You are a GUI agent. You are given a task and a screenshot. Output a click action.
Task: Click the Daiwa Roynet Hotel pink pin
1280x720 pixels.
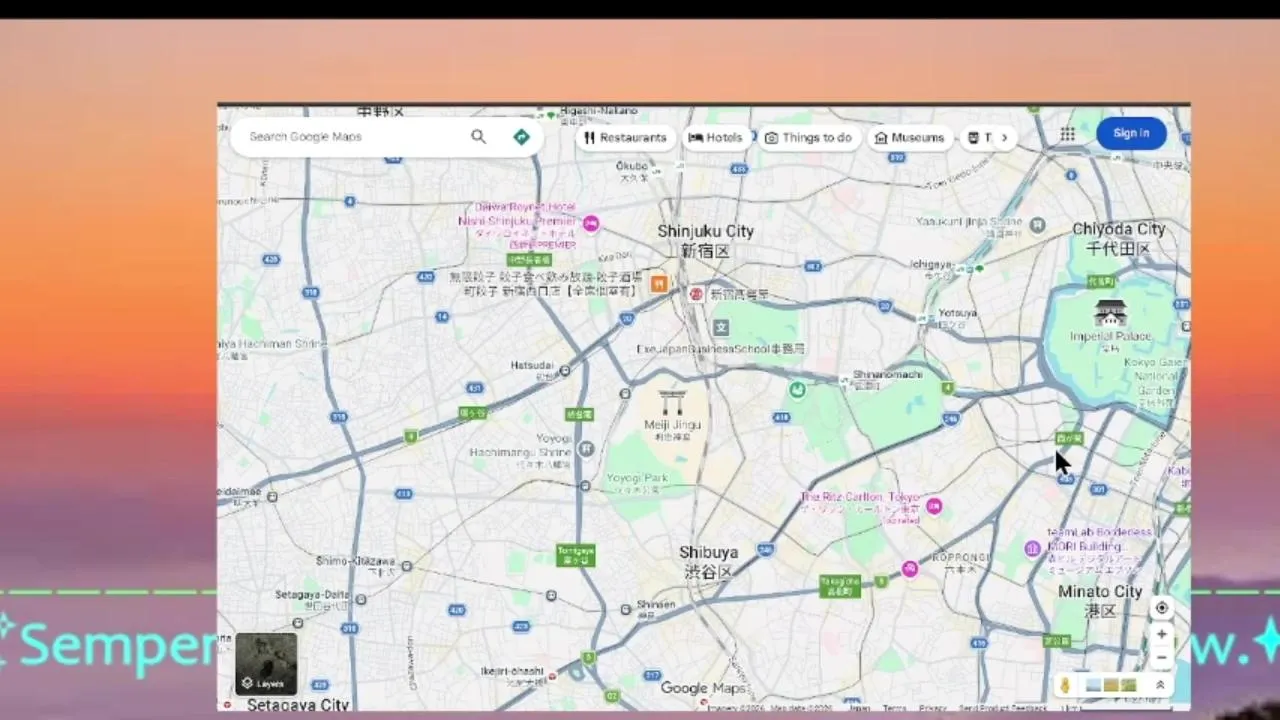[591, 224]
